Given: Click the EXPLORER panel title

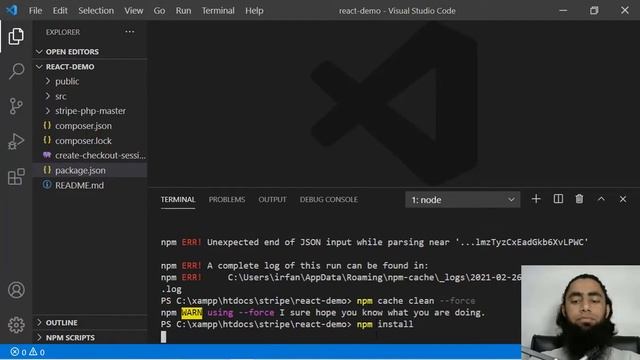Looking at the screenshot, I should [63, 32].
